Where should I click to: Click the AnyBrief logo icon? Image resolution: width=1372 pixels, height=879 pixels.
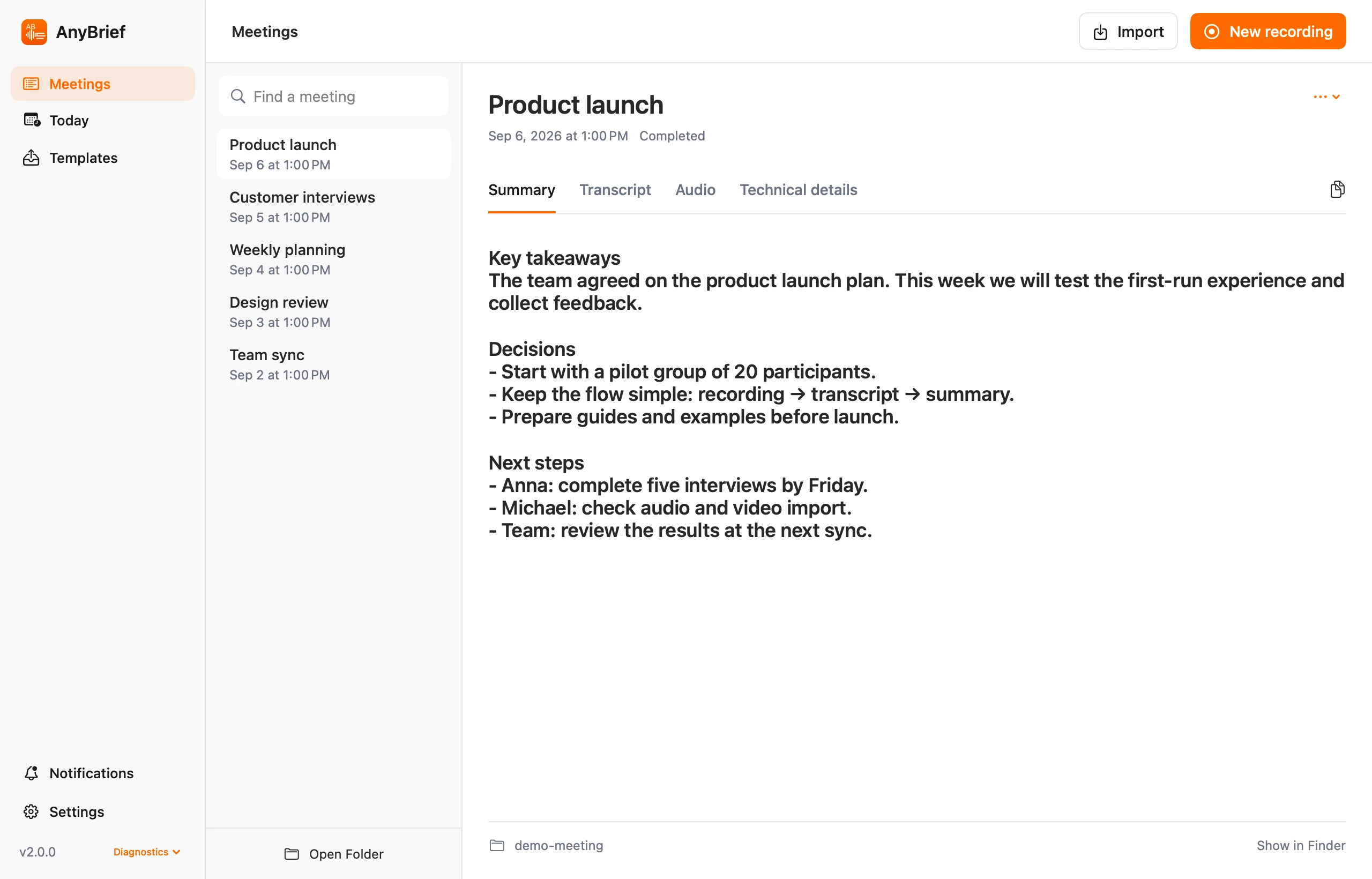click(x=34, y=32)
